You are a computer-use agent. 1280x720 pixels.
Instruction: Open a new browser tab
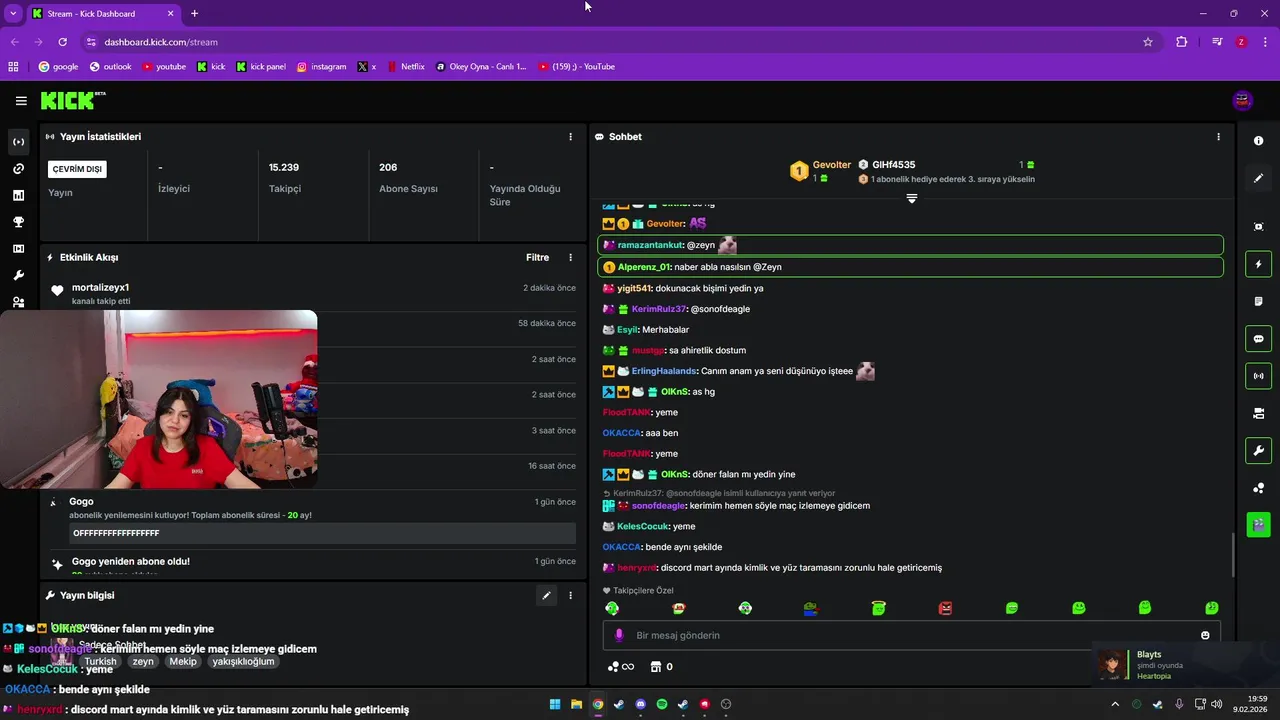coord(194,13)
